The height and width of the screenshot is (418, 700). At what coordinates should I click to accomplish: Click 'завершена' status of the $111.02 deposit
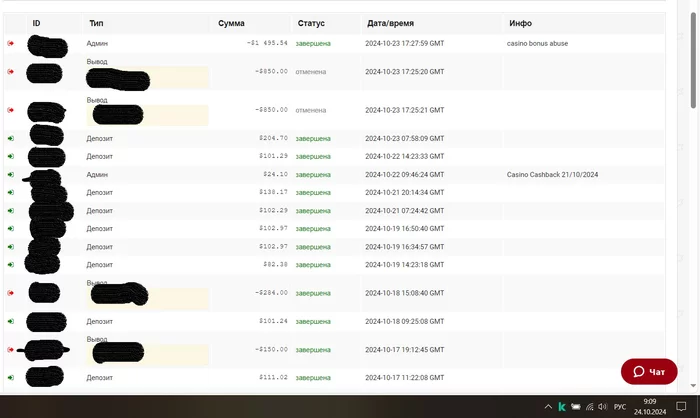[x=313, y=378]
